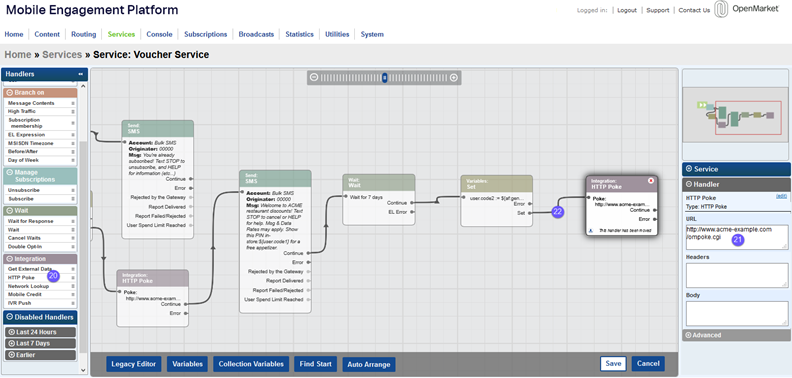Collapse the Manage Subscriptions group
The width and height of the screenshot is (792, 378).
coord(10,172)
